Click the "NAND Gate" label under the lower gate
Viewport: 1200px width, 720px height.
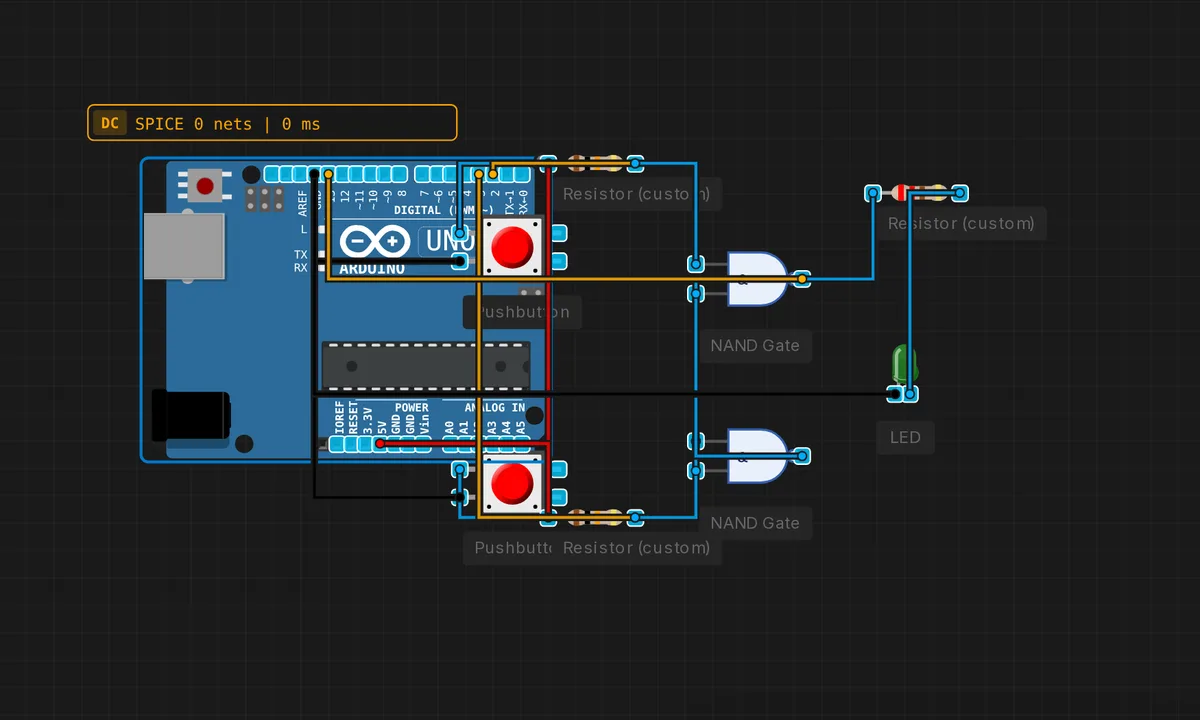755,522
